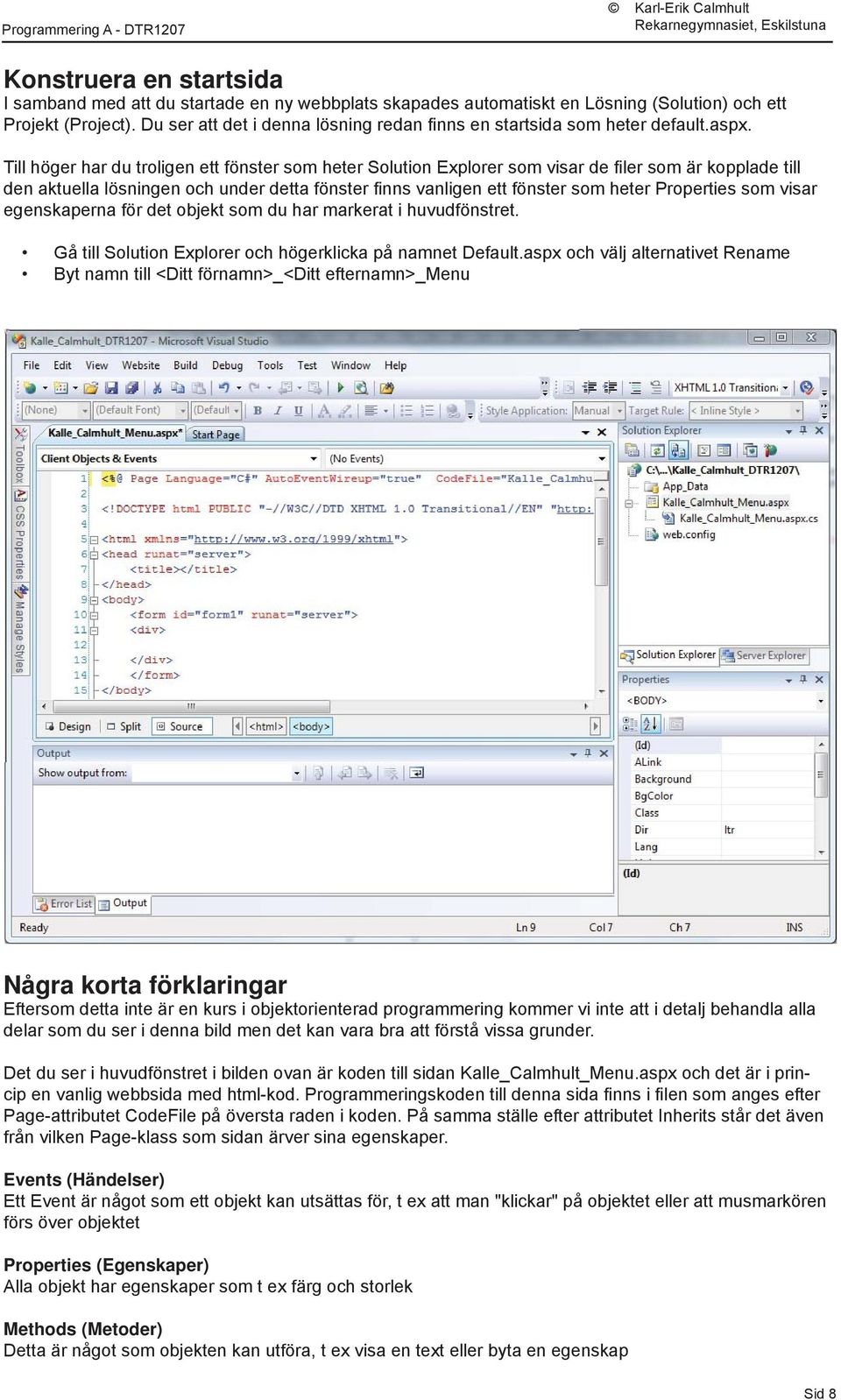Open the Server Explorer tab
Image resolution: width=841 pixels, height=1400 pixels.
coord(764,655)
